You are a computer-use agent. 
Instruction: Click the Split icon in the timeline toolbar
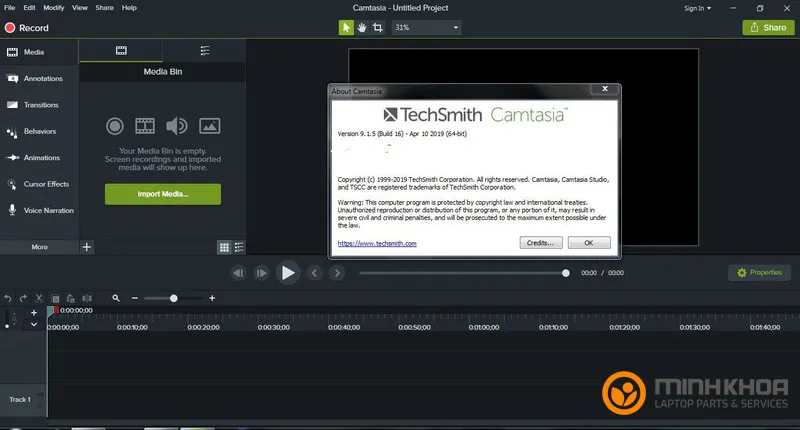click(86, 298)
